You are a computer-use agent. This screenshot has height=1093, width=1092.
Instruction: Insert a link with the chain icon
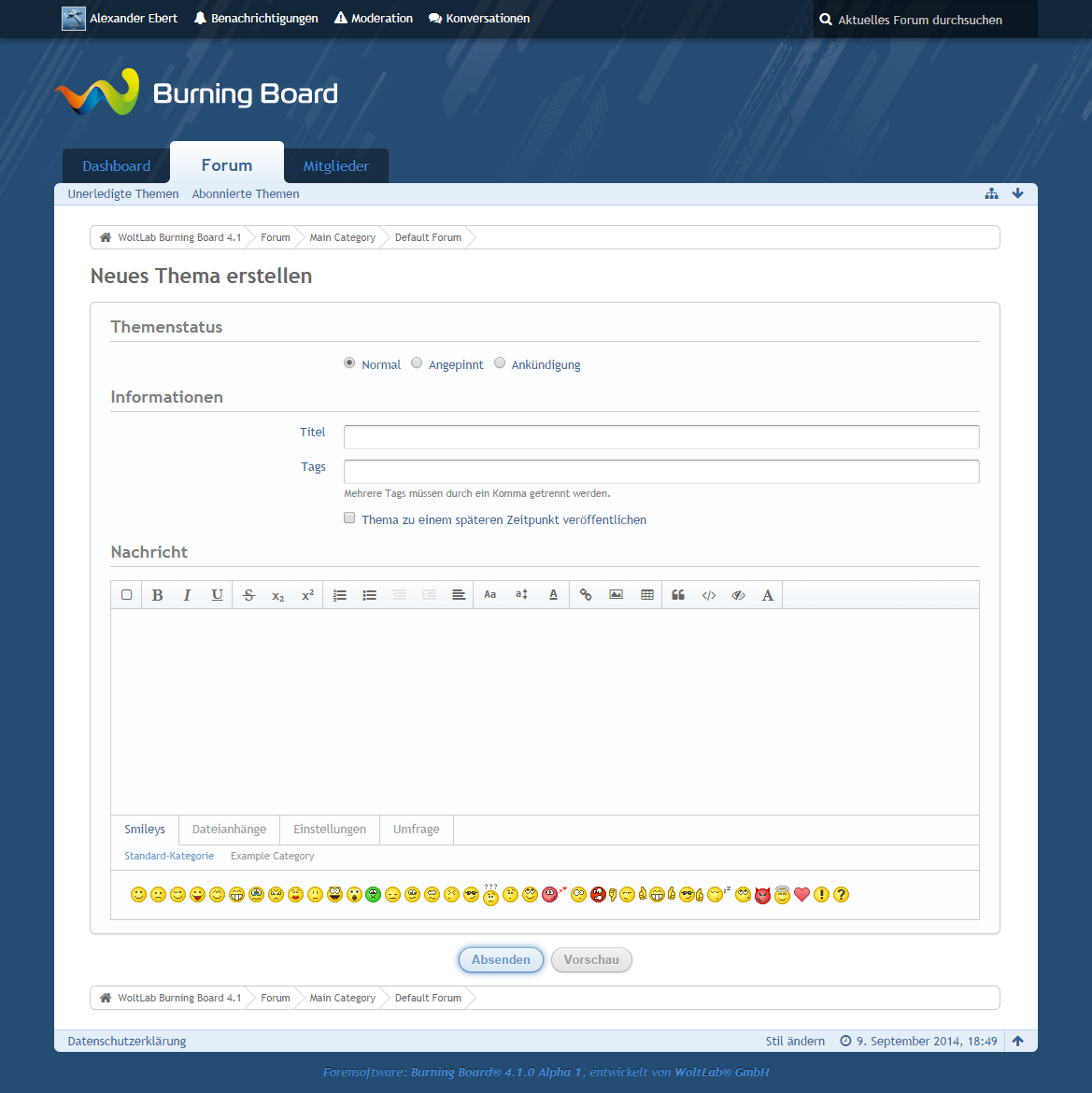(586, 595)
